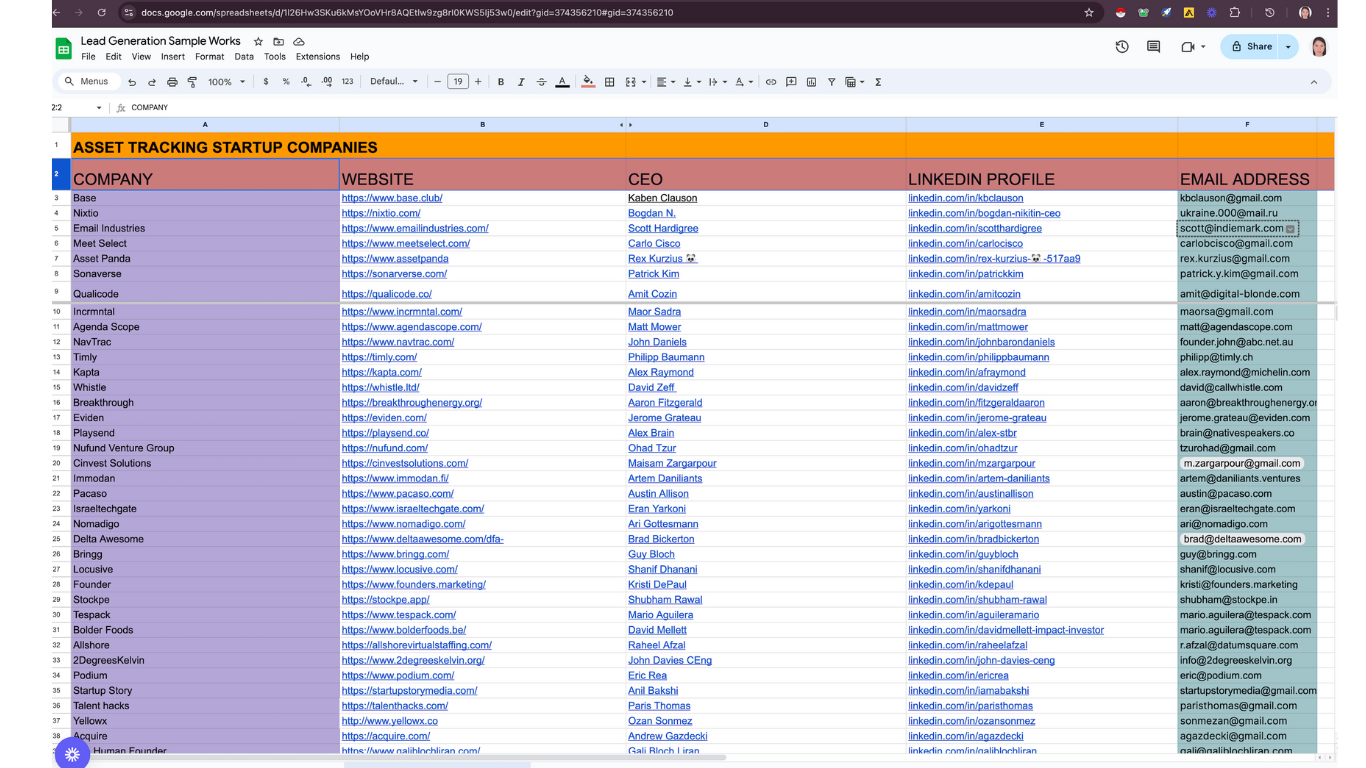Screen dimensions: 1366x768
Task: Open the Extensions menu
Action: pos(318,57)
